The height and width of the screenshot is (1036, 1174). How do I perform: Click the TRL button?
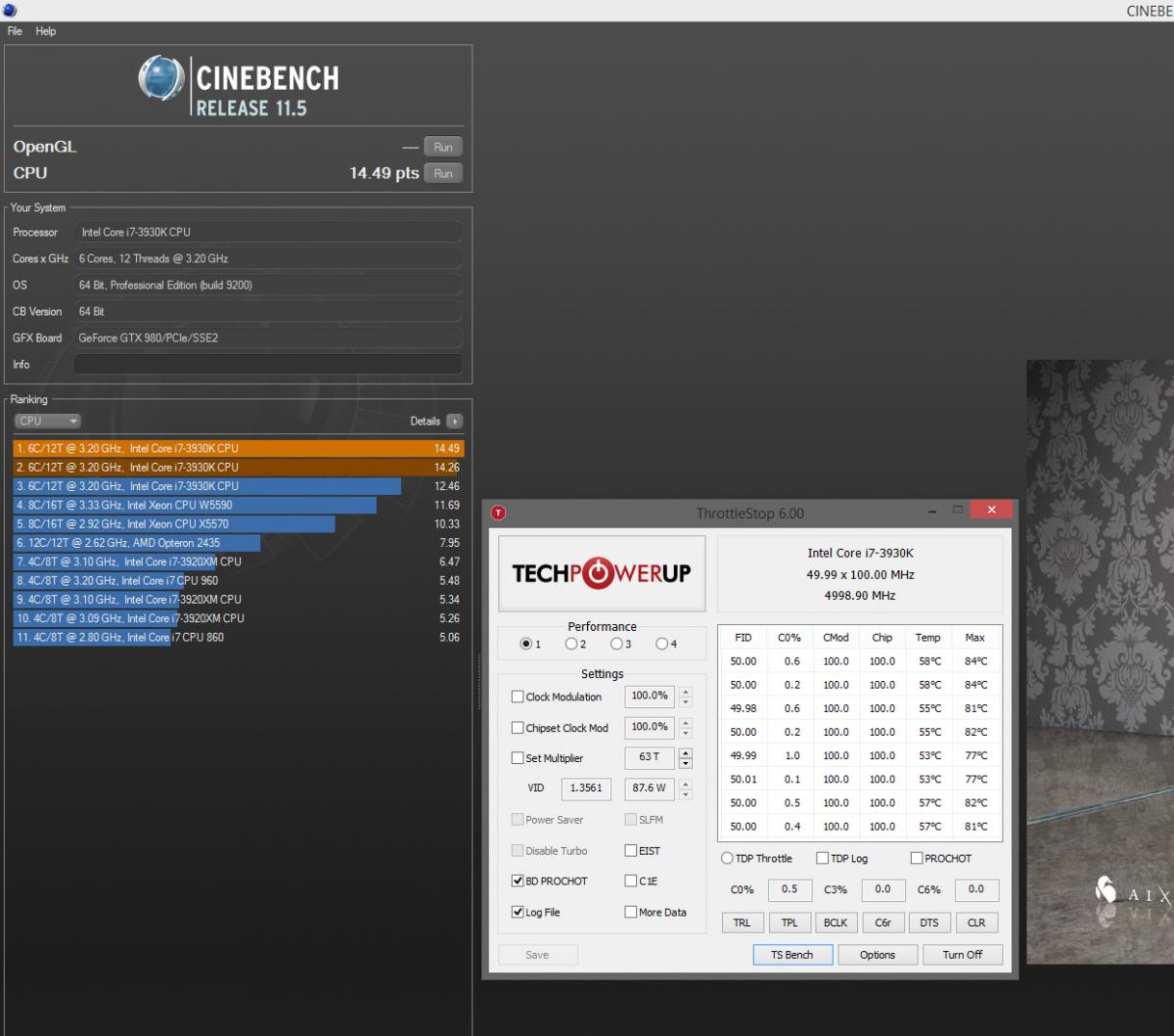(x=742, y=923)
